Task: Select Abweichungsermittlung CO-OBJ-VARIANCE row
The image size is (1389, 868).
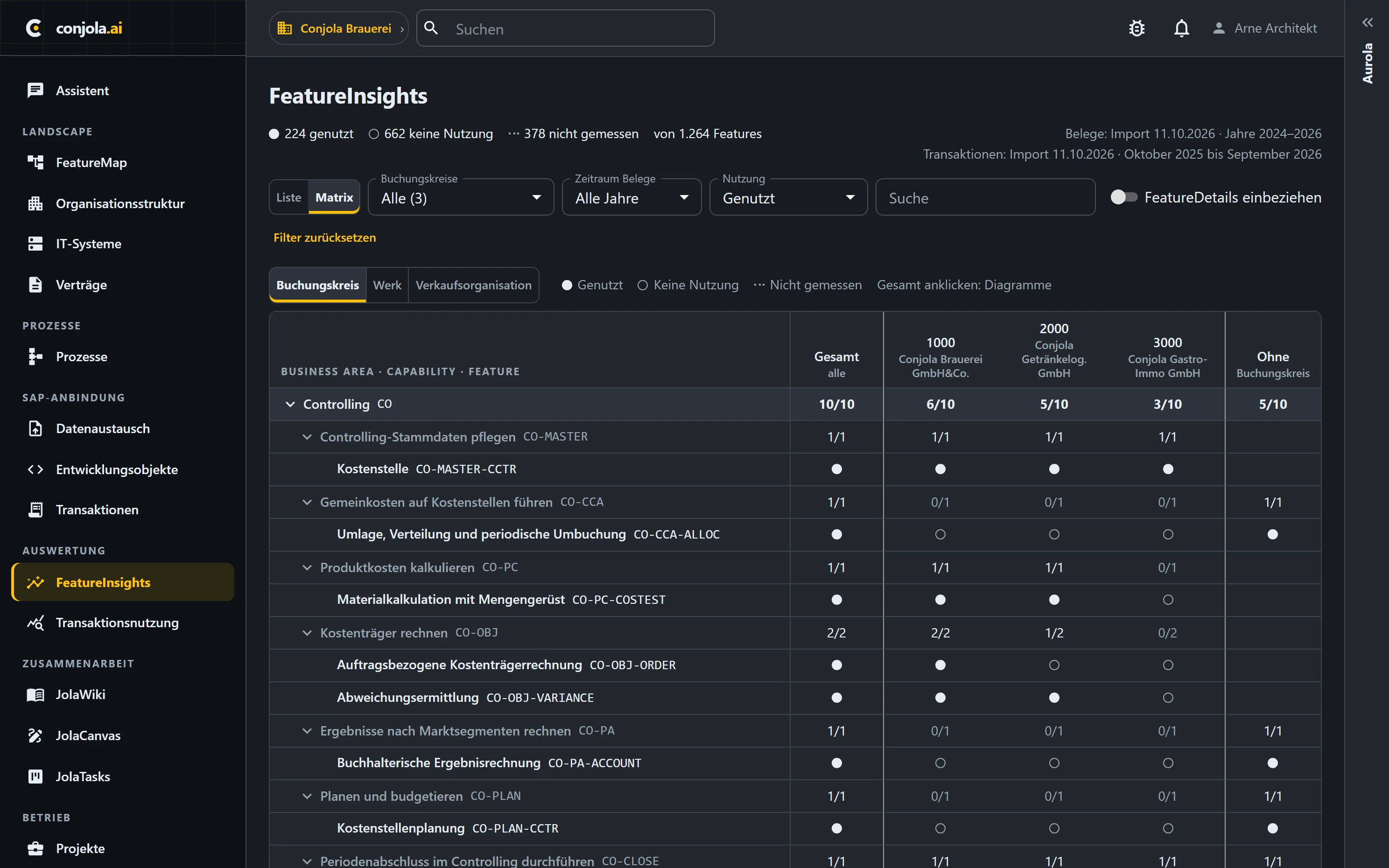Action: 795,698
